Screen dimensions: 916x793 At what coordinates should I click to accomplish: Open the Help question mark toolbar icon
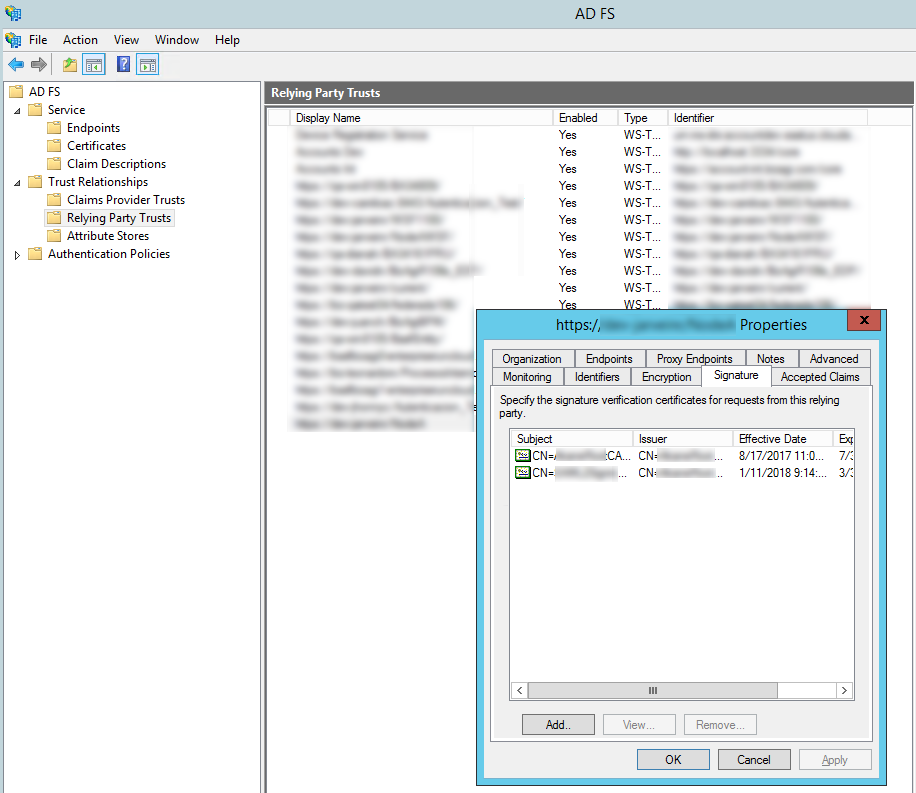pos(123,64)
